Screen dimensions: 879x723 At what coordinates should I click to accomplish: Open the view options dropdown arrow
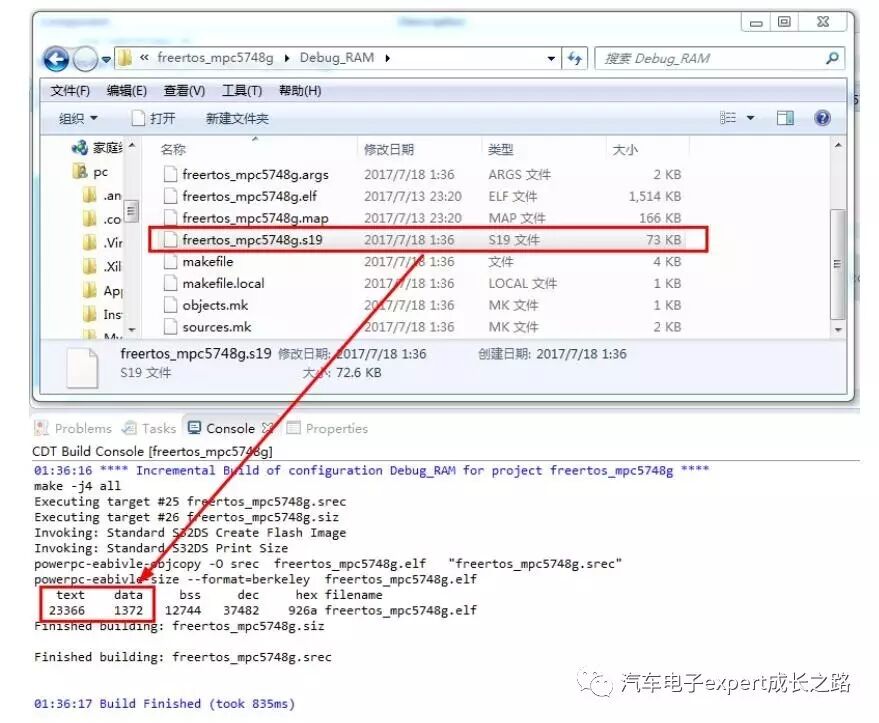coord(751,118)
